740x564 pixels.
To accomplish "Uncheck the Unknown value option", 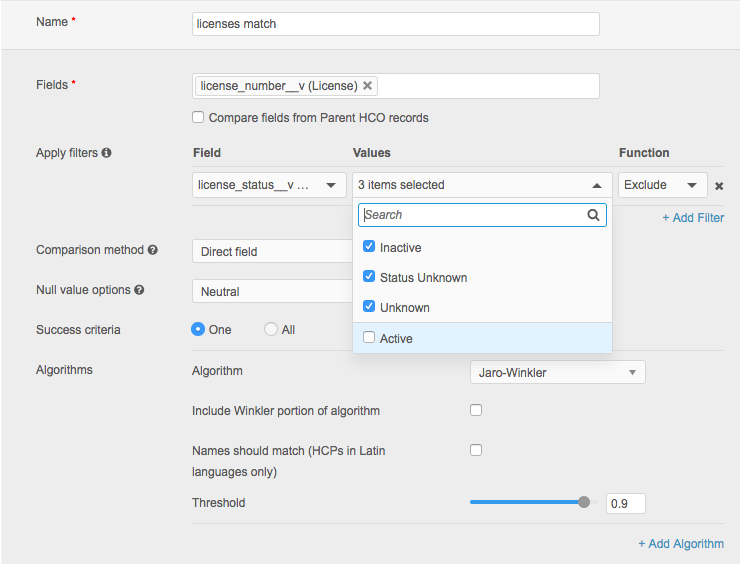I will pos(369,307).
